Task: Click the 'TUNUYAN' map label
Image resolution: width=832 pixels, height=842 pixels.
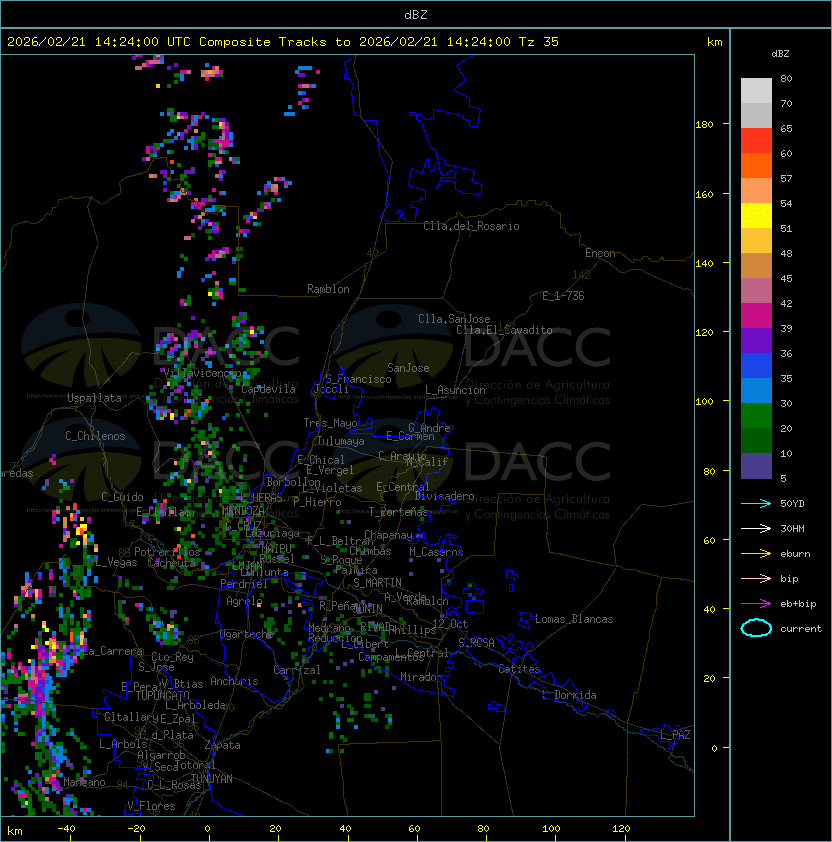Action: pos(212,779)
